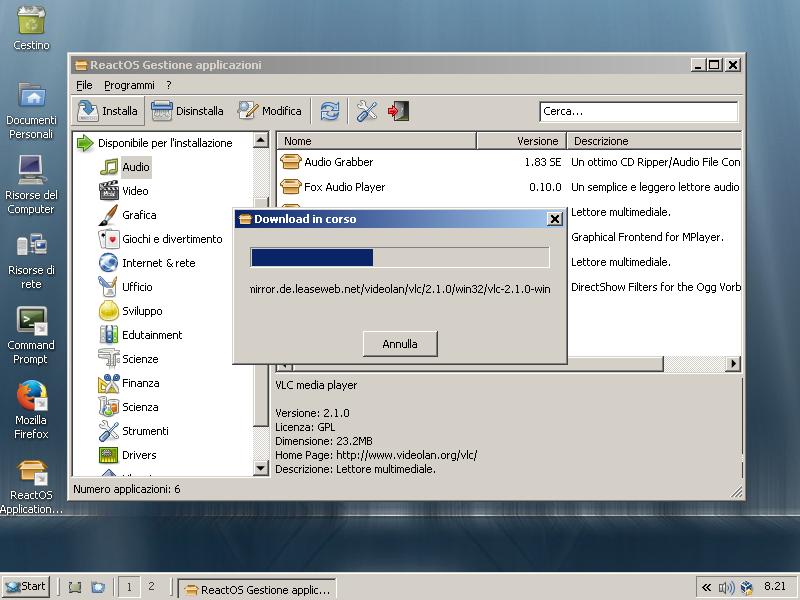Click the Modifica toolbar button
Image resolution: width=800 pixels, height=600 pixels.
tap(269, 111)
